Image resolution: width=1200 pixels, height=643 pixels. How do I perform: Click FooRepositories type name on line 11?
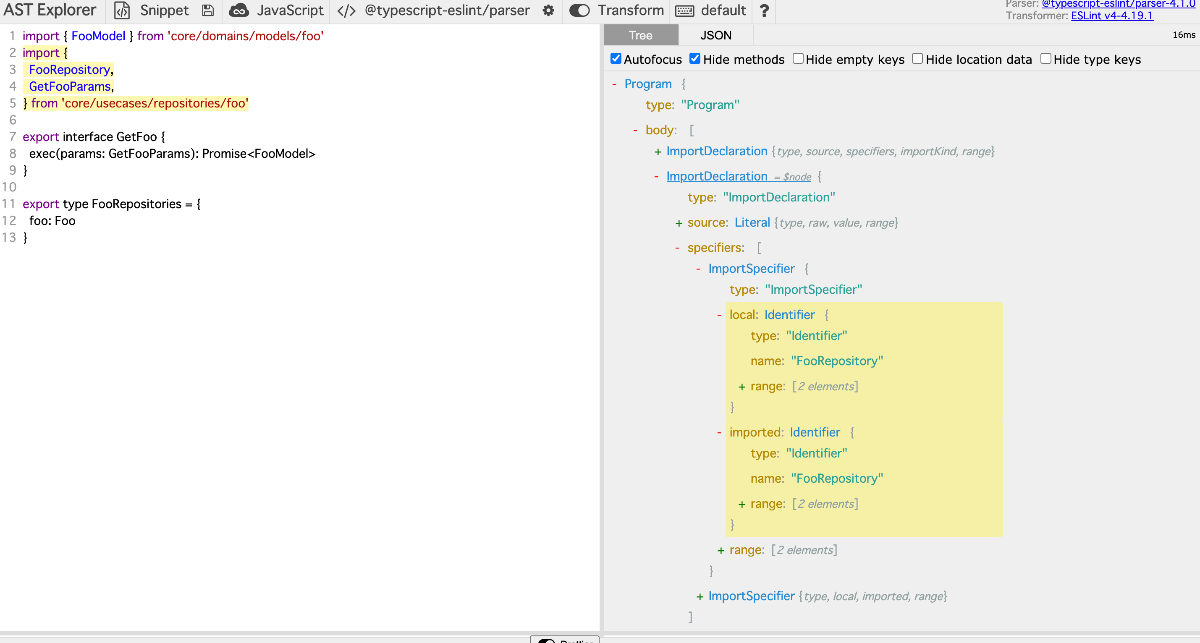(137, 204)
